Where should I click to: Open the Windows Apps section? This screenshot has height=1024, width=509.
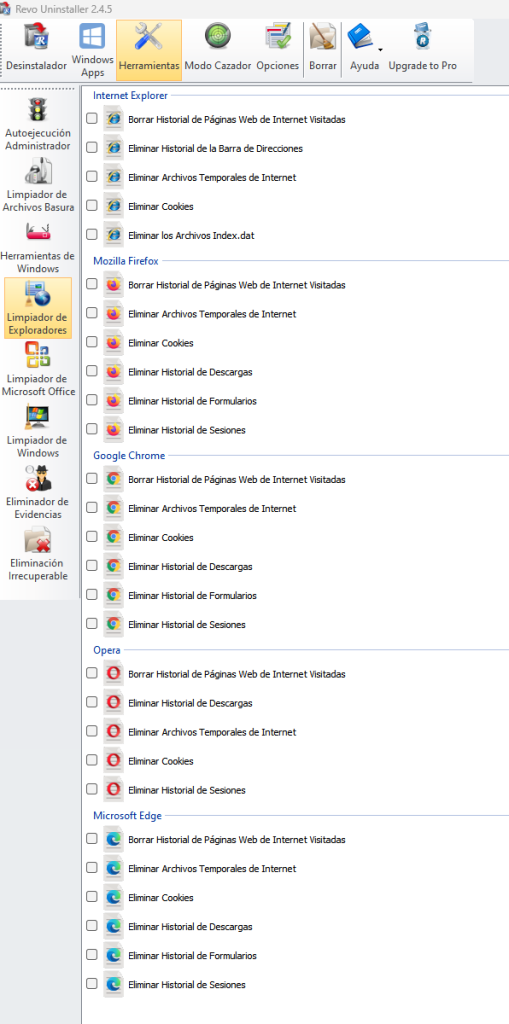click(x=93, y=50)
